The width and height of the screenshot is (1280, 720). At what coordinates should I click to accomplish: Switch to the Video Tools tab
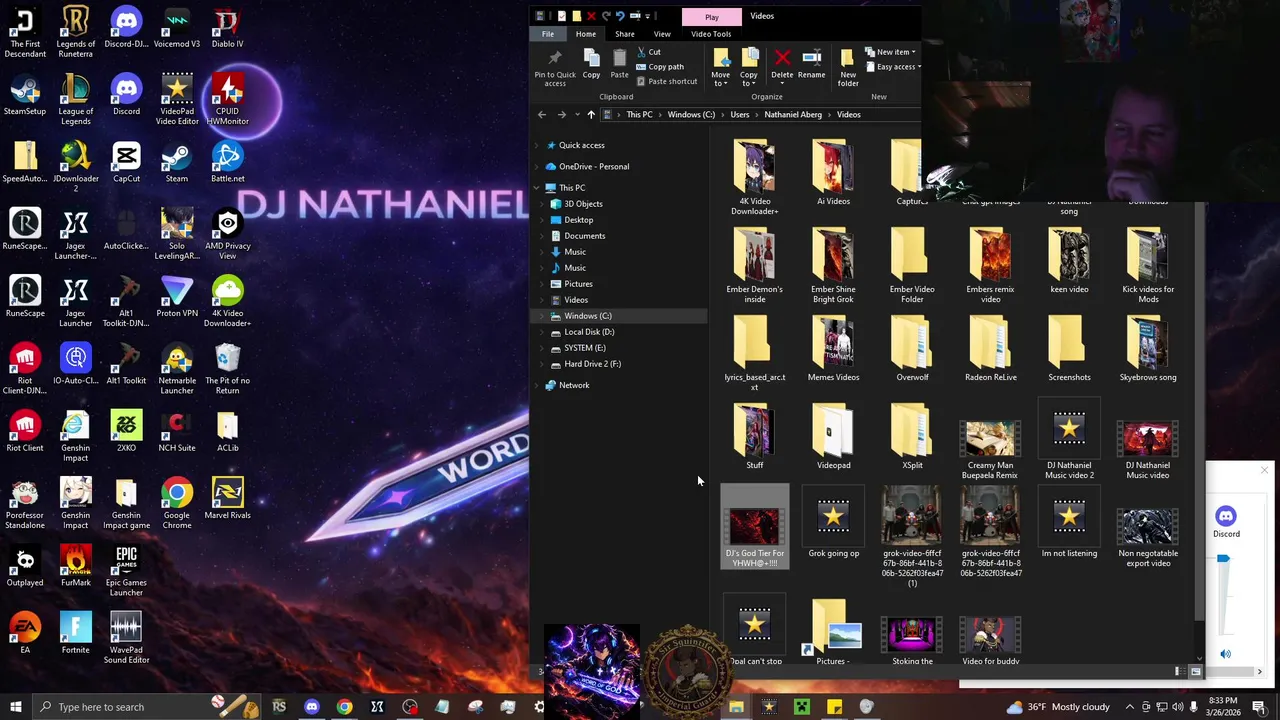(x=711, y=34)
